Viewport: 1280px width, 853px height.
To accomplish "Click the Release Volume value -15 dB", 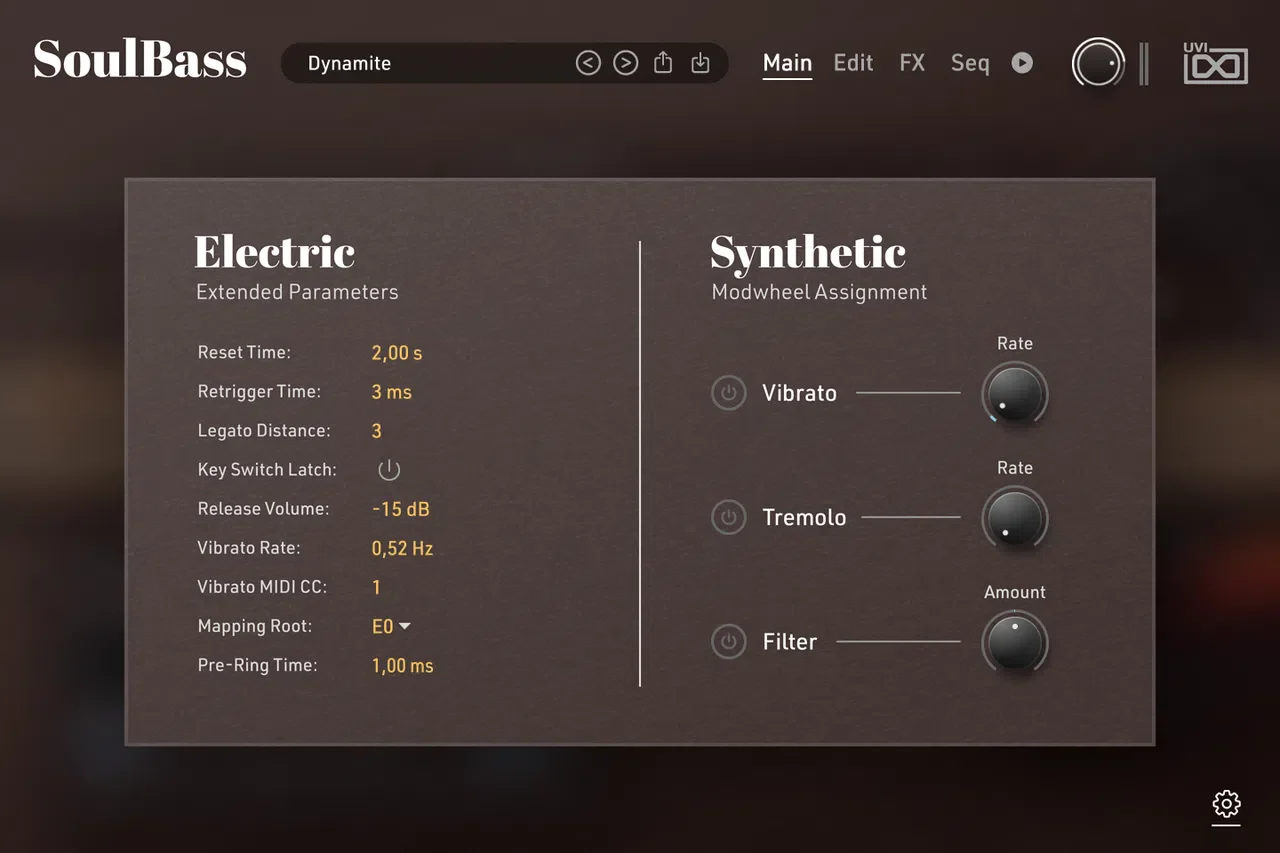I will pyautogui.click(x=401, y=509).
